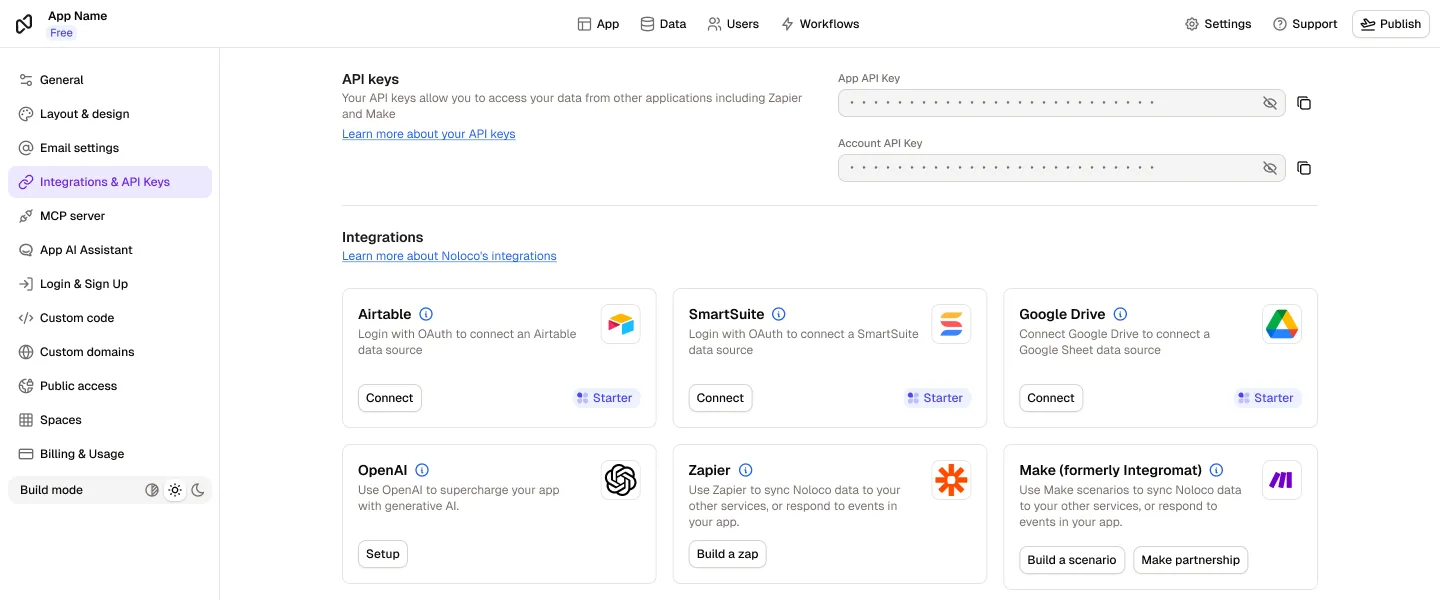Click Starter badge on SmartSuite card
1440x600 pixels.
935,398
